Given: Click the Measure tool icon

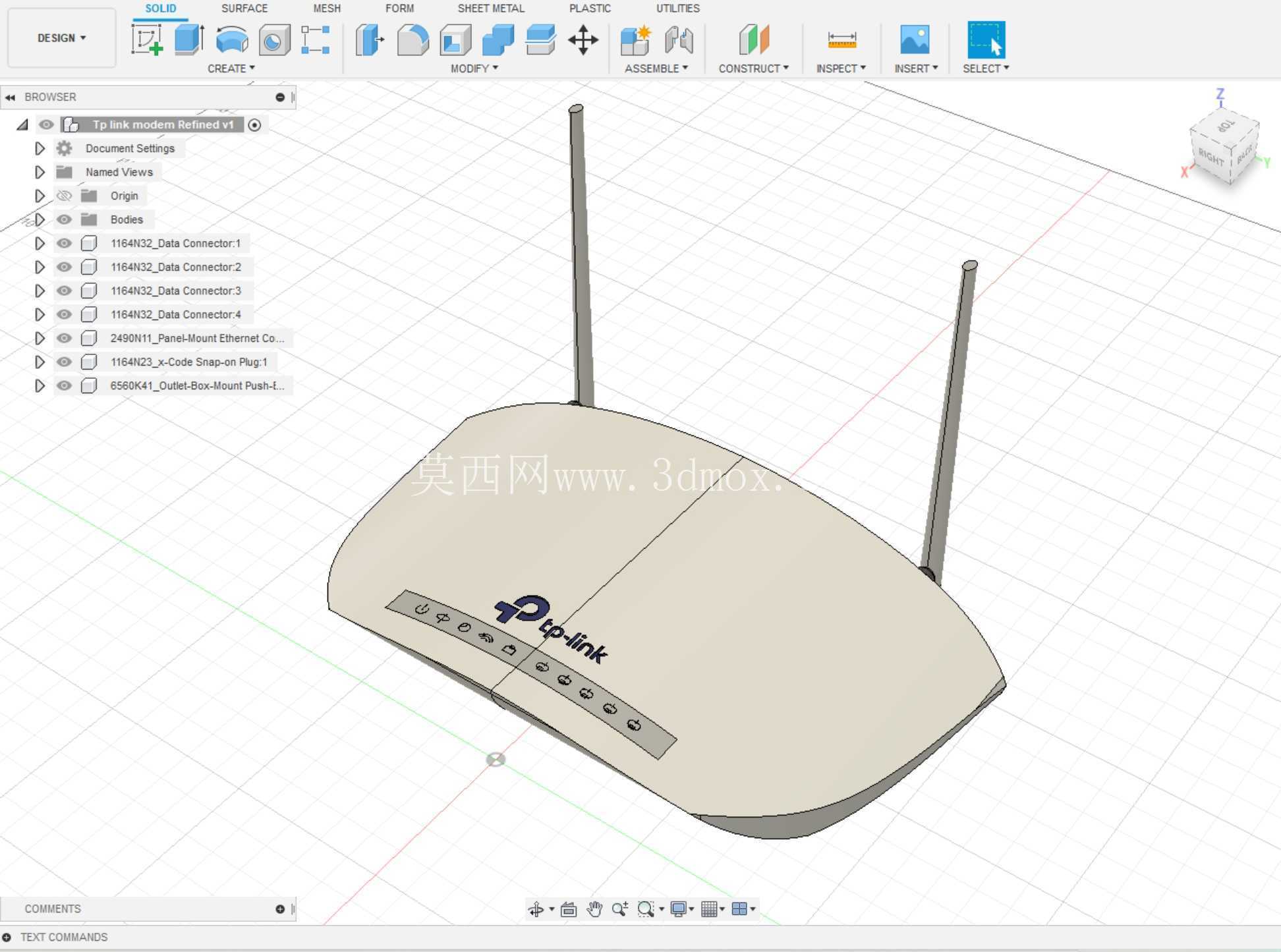Looking at the screenshot, I should coord(841,40).
